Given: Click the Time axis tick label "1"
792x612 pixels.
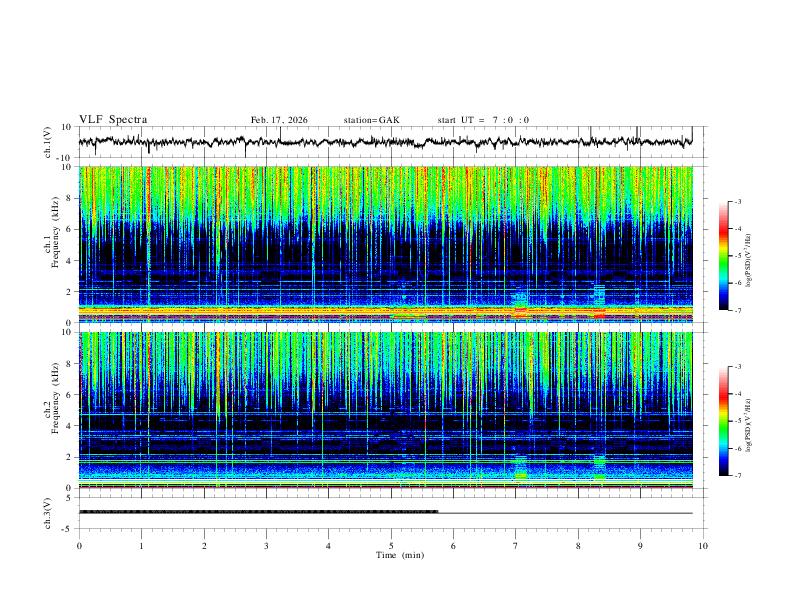Looking at the screenshot, I should point(141,546).
